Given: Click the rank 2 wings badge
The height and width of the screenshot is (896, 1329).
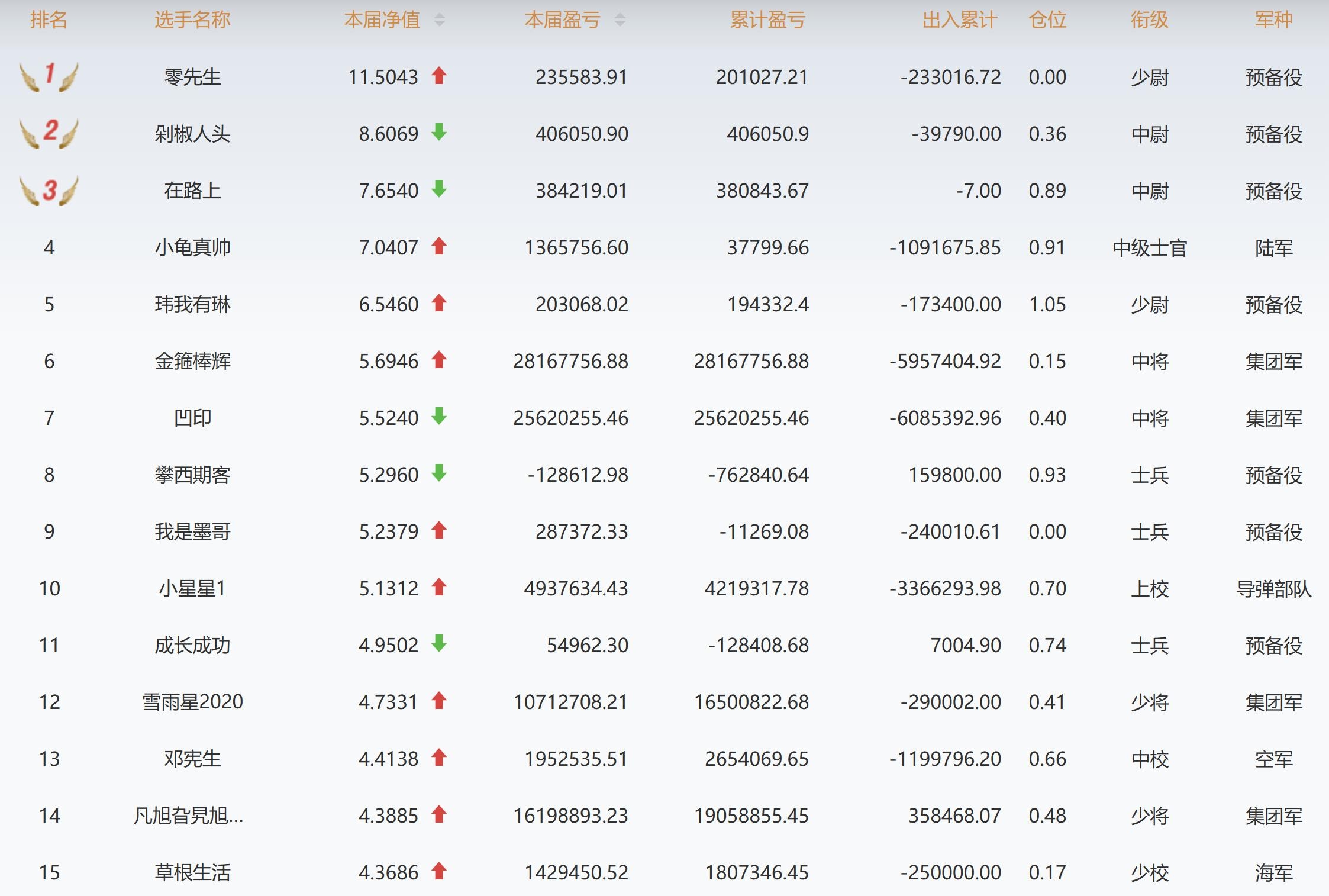Looking at the screenshot, I should tap(49, 133).
